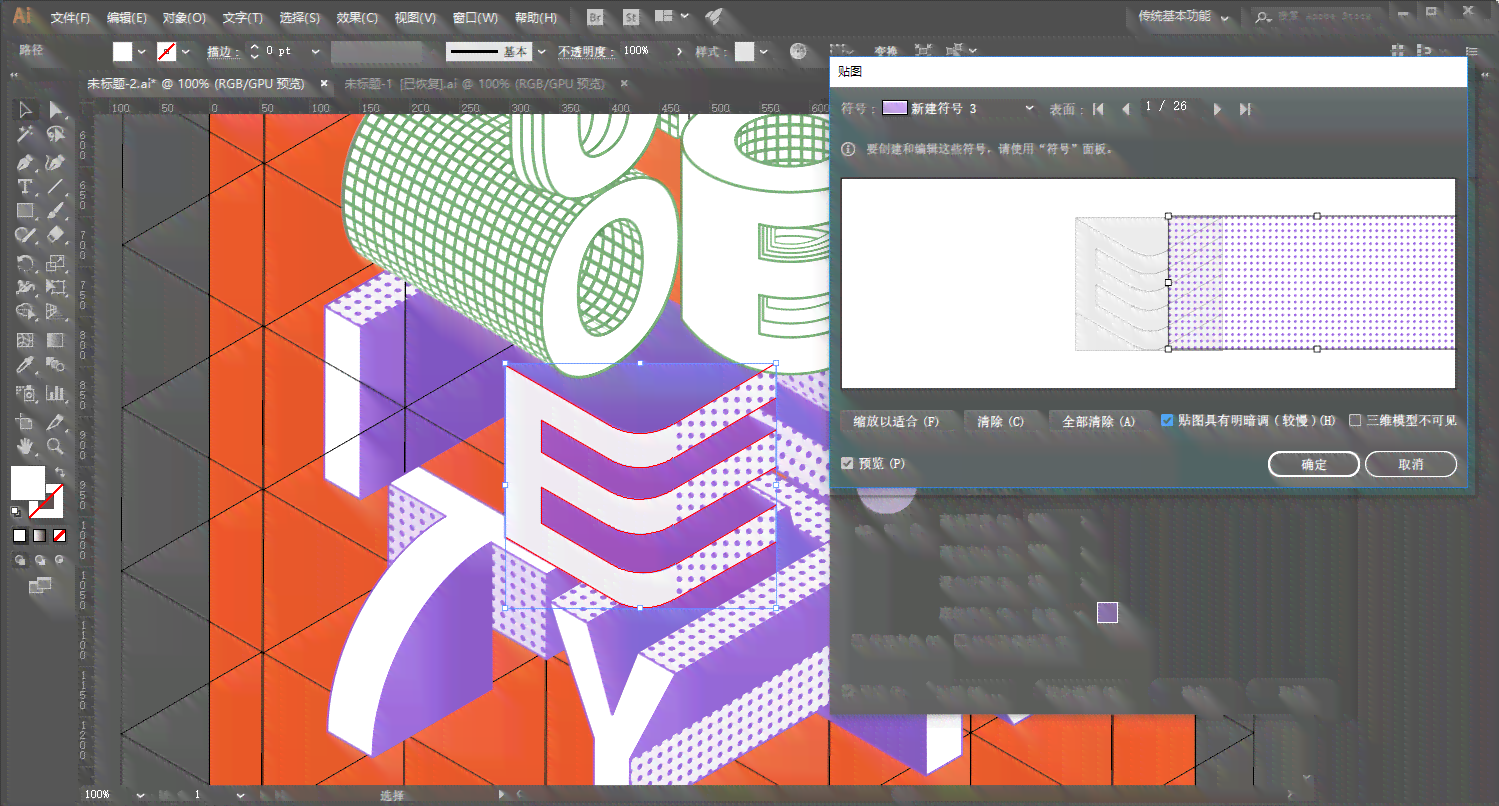Expand the stroke color dropdown arrow
This screenshot has width=1499, height=806.
[186, 51]
